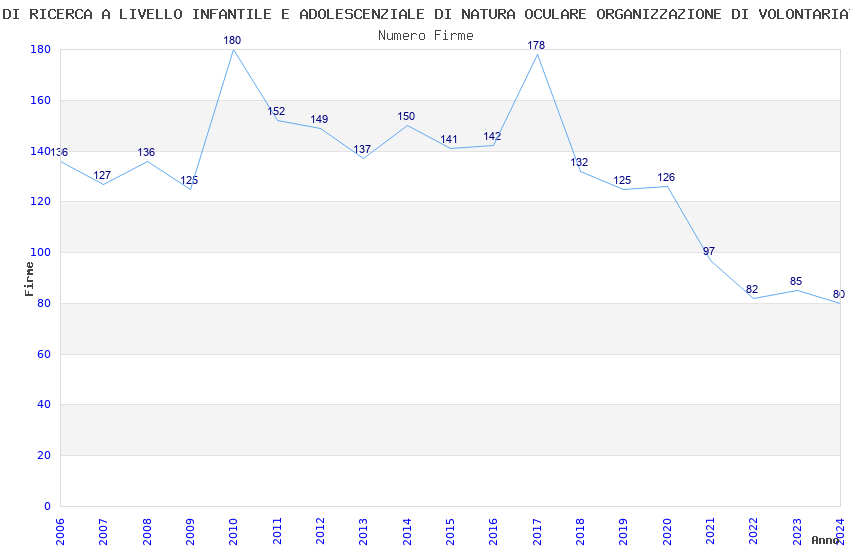The image size is (850, 550).
Task: Click the 180 data label at 2010
Action: (x=232, y=40)
